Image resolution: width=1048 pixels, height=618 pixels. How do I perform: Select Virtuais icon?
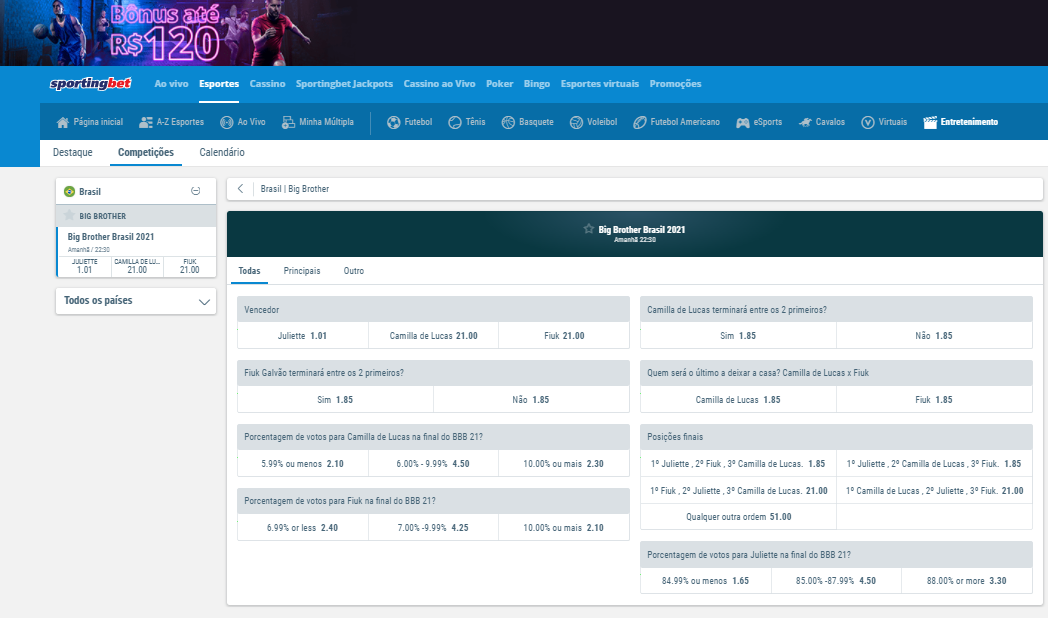point(868,122)
